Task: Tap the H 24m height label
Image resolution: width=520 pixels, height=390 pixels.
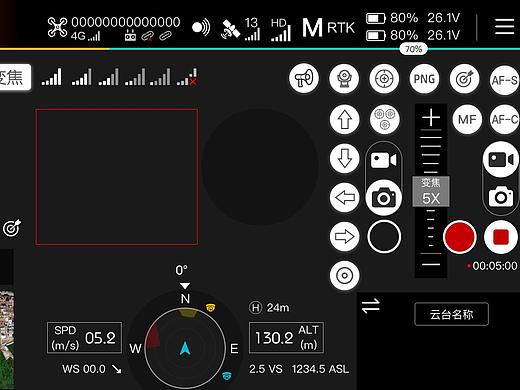Action: 269,307
